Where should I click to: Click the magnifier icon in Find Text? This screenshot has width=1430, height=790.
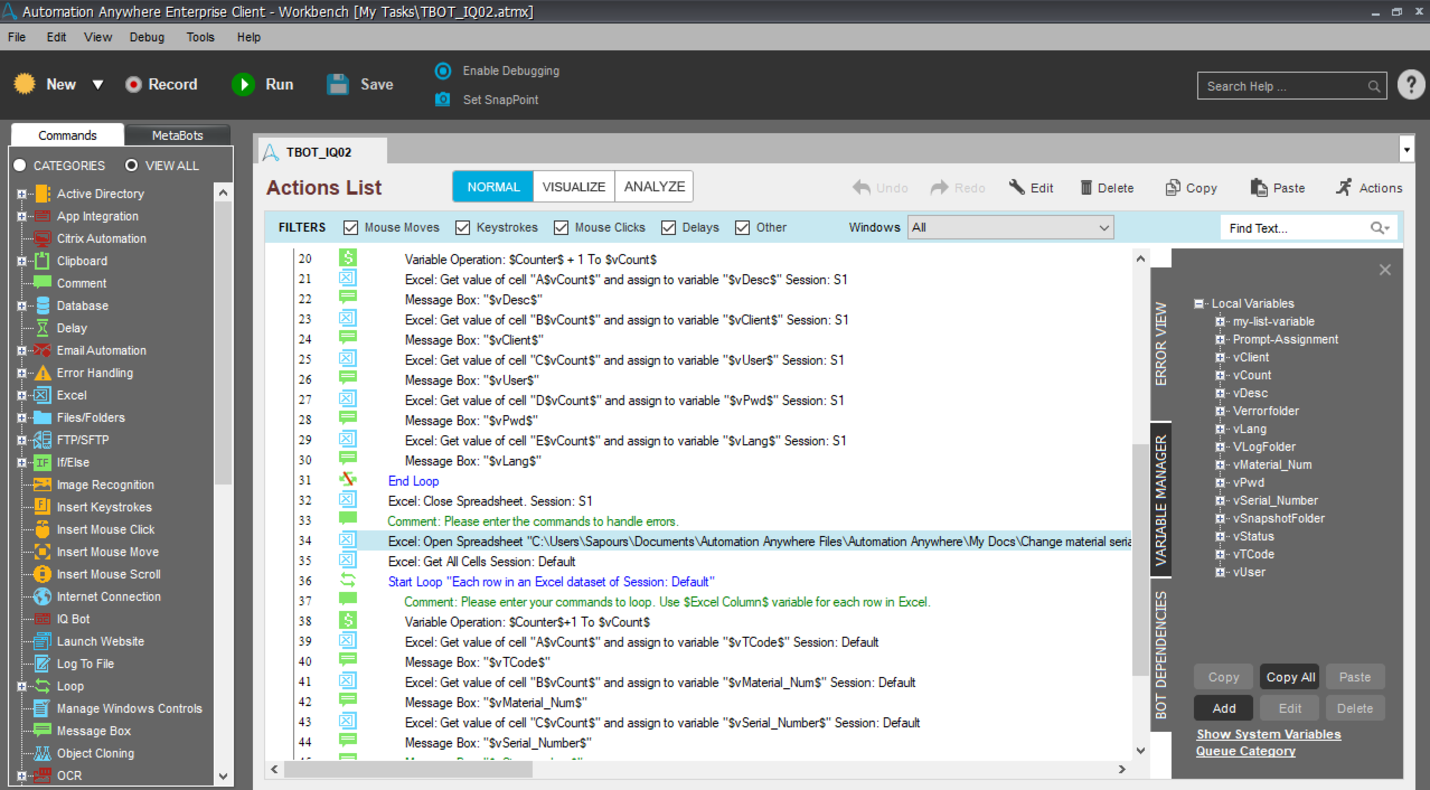click(x=1380, y=228)
